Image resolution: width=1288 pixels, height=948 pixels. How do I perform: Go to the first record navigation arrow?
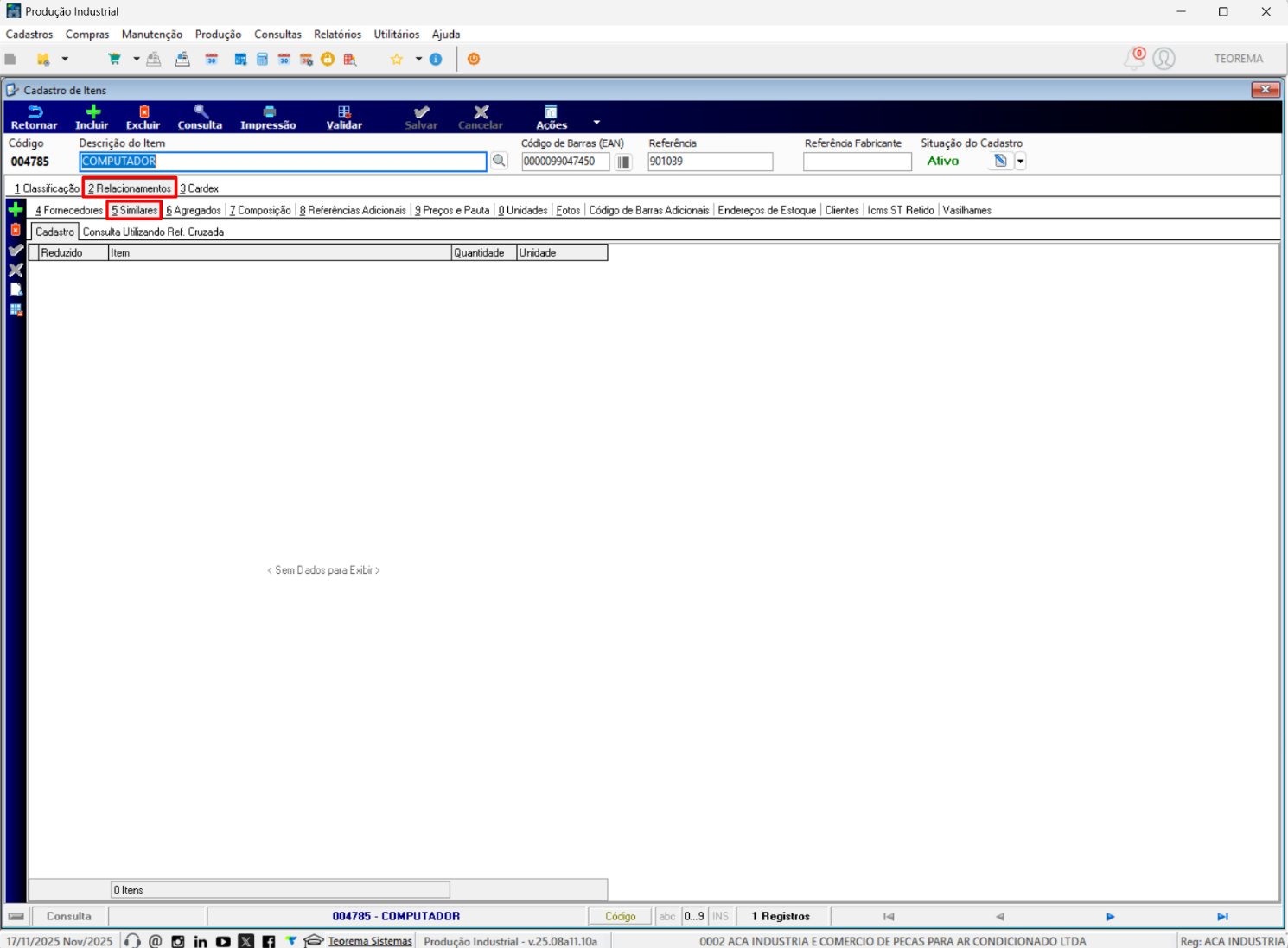[x=889, y=916]
